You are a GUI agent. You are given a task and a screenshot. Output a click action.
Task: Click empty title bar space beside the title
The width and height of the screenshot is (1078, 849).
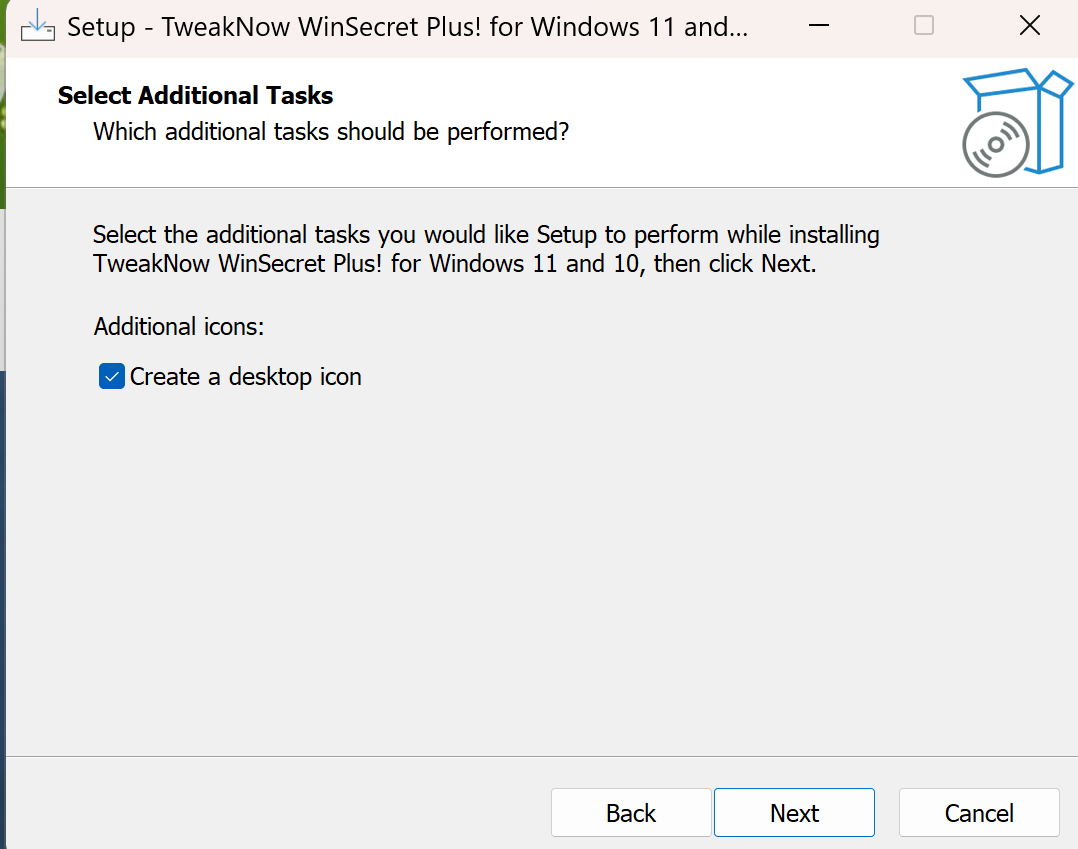coord(830,26)
